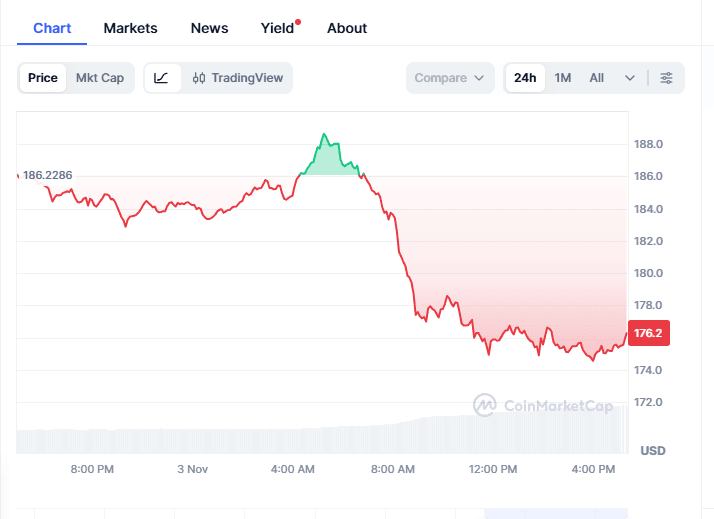This screenshot has height=519, width=714.
Task: Open the Markets tab
Action: pyautogui.click(x=130, y=28)
